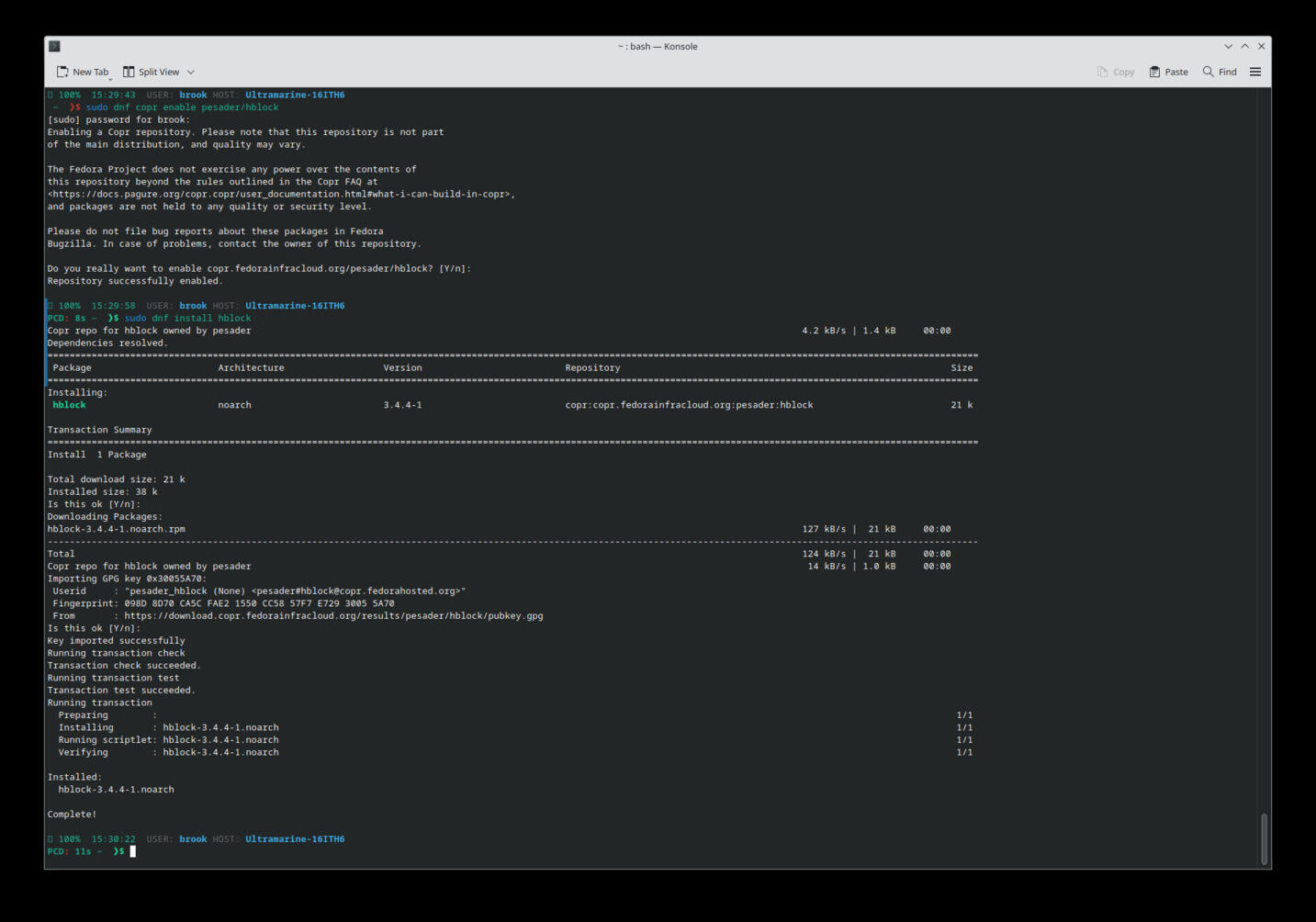The image size is (1316, 922).
Task: Click the pubkey.gpg download URL
Action: pos(333,615)
